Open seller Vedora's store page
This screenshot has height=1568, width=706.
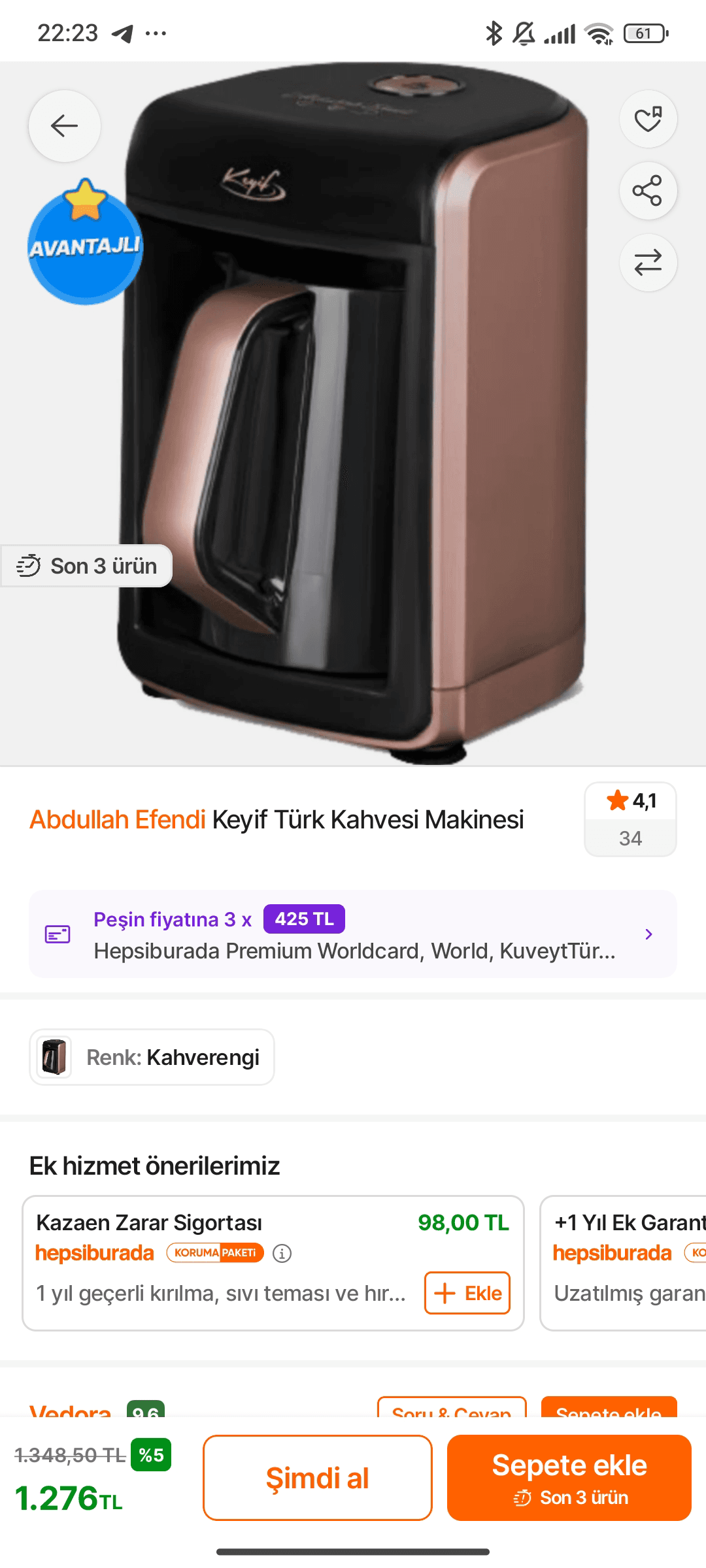coord(69,1411)
